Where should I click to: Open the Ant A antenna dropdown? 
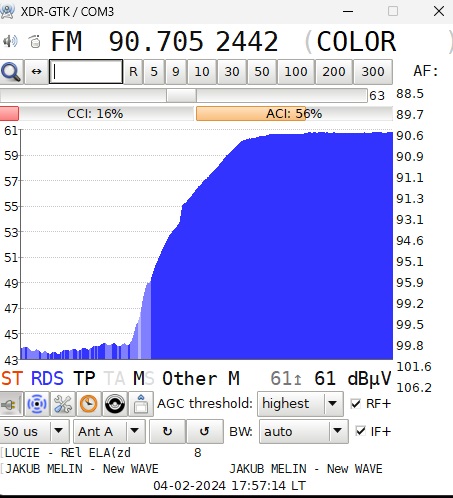pyautogui.click(x=109, y=431)
